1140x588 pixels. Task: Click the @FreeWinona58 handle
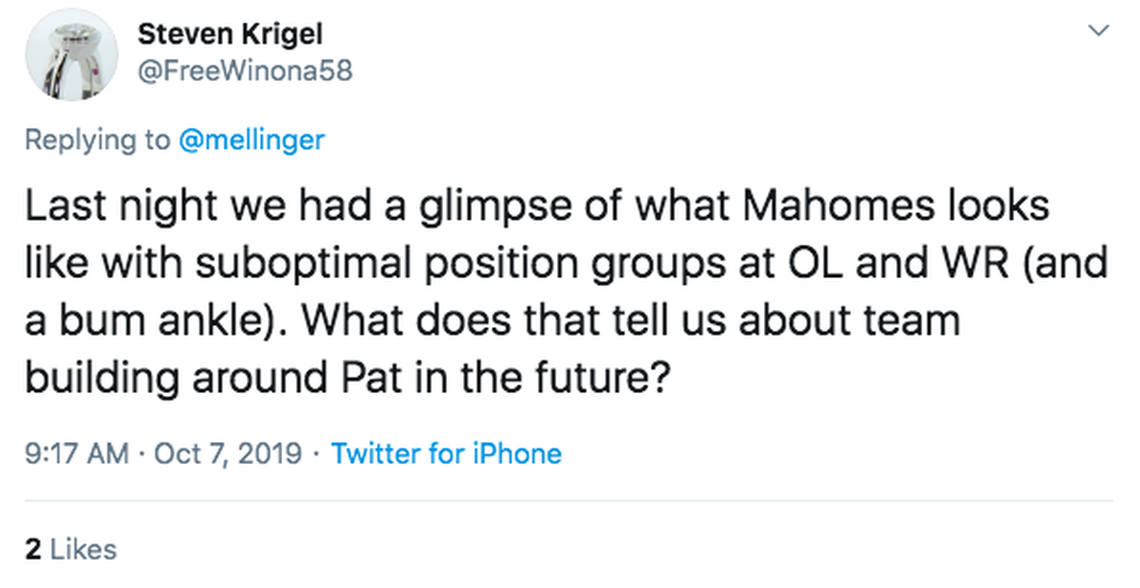point(245,72)
